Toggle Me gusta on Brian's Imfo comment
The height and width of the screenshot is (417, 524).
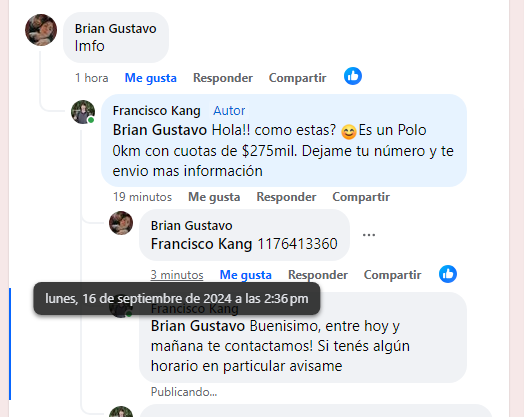(x=151, y=78)
